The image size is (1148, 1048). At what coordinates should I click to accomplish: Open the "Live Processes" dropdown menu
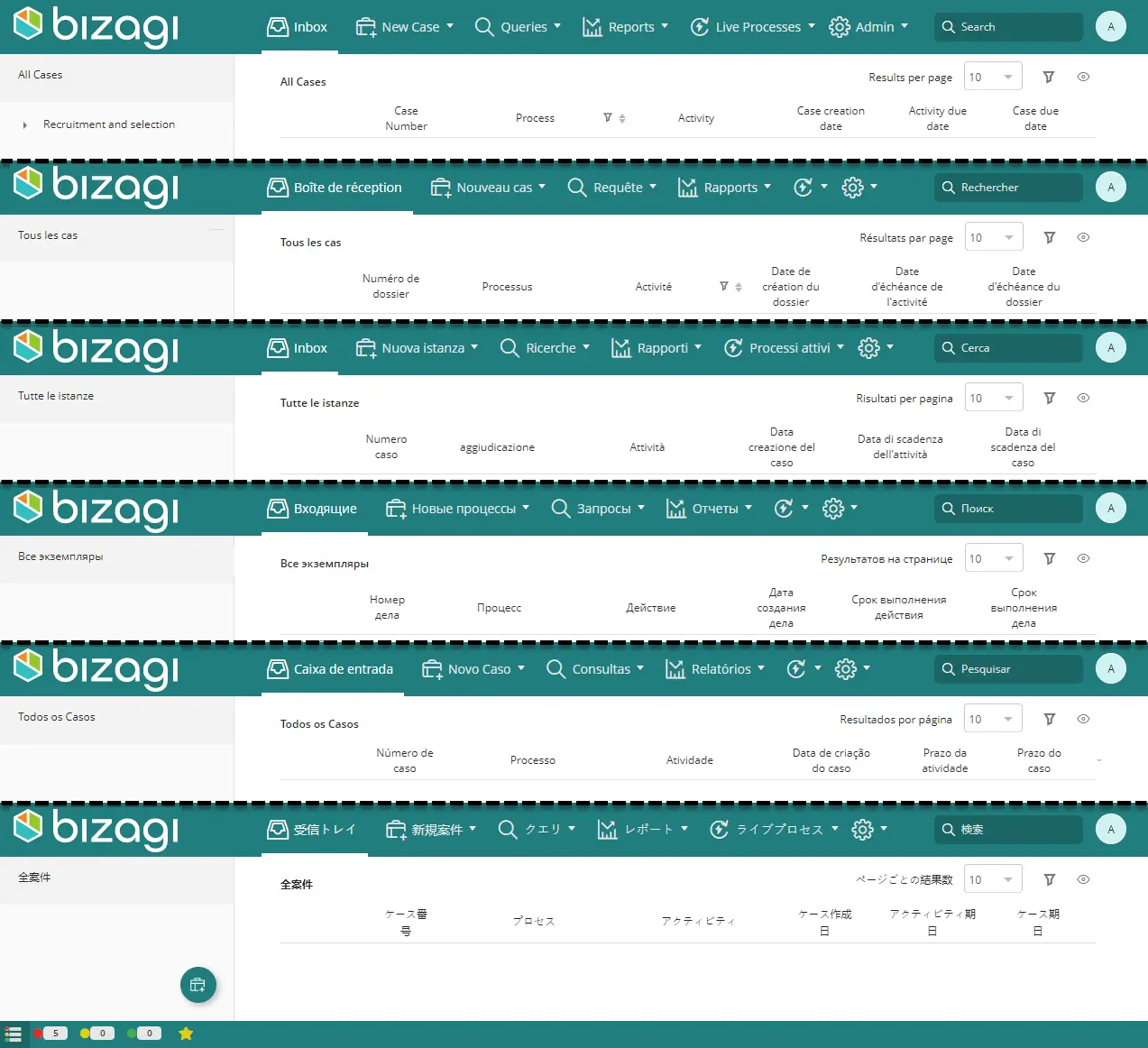[752, 27]
